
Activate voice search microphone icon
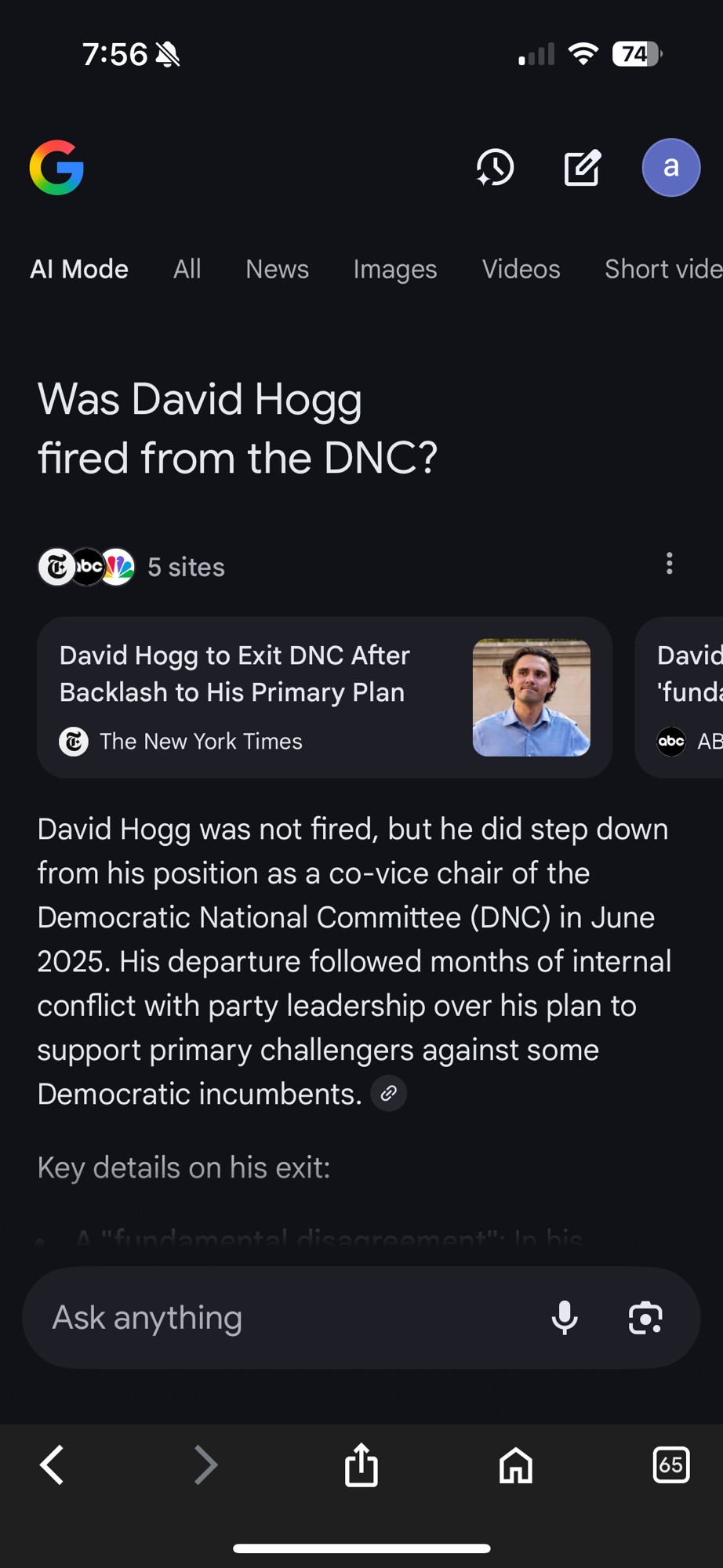tap(565, 1317)
